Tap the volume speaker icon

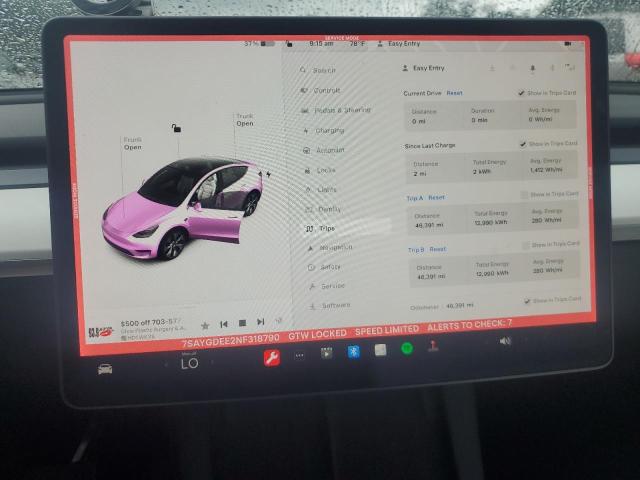click(505, 341)
